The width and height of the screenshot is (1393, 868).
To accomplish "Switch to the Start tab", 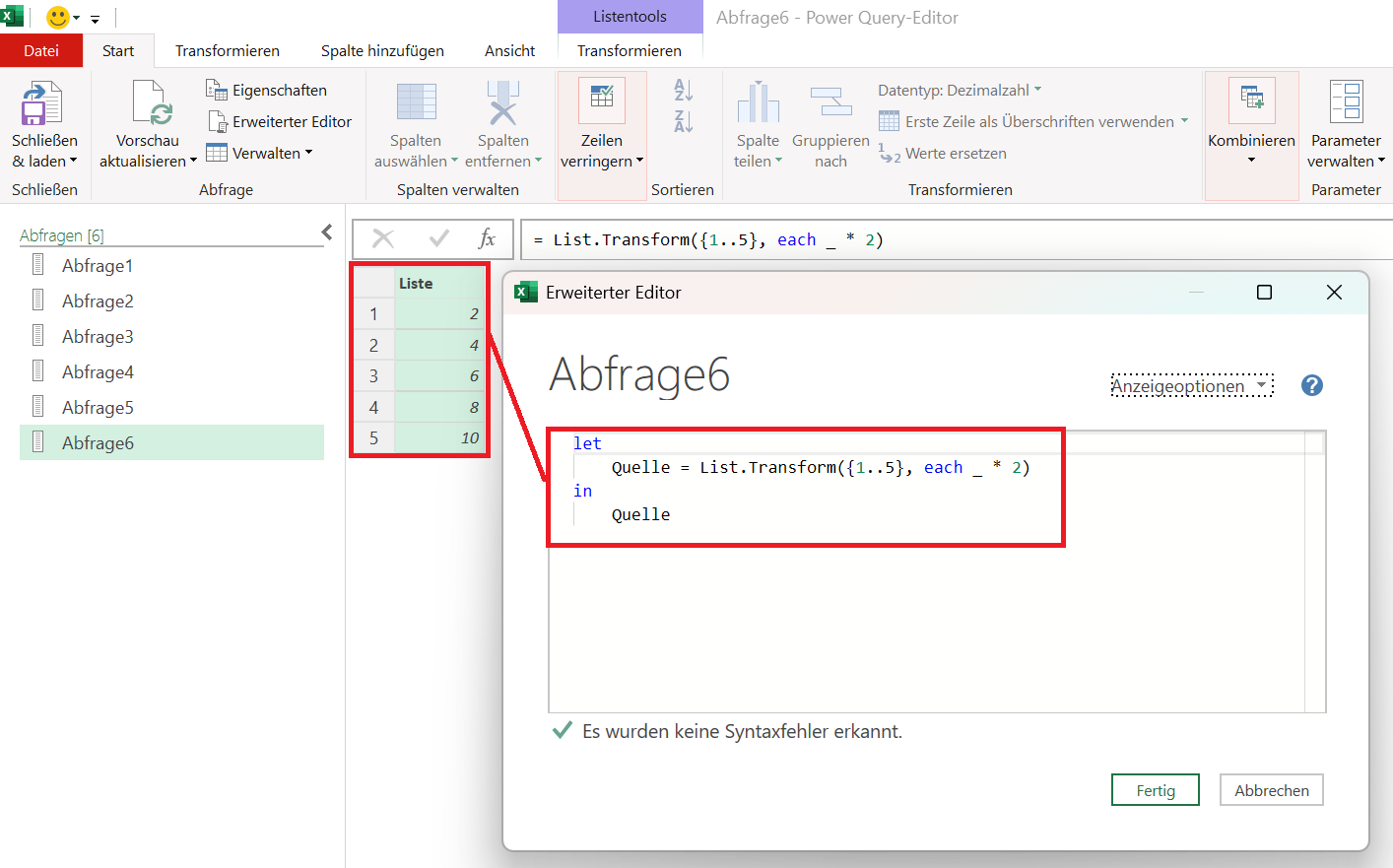I will point(118,50).
